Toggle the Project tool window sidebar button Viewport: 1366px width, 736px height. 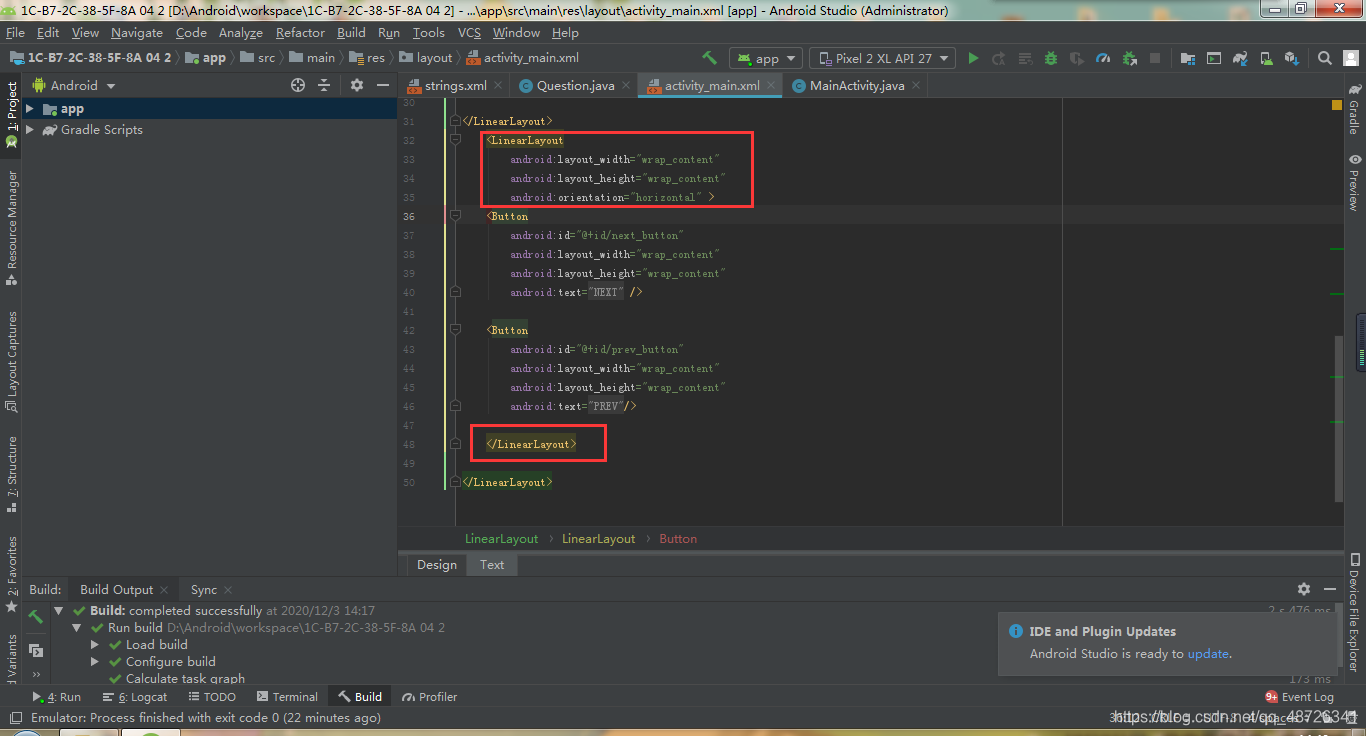point(11,114)
